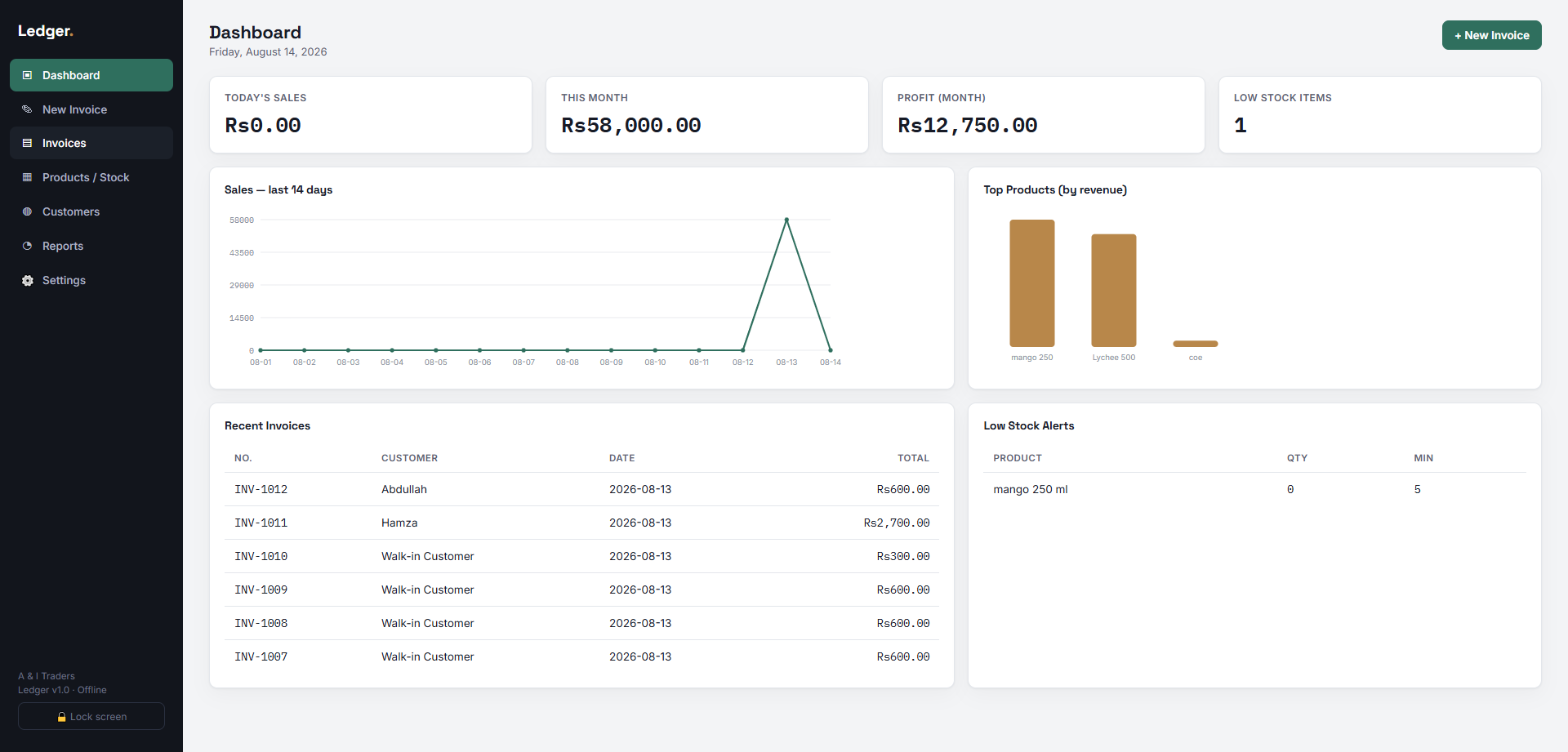
Task: Click the Lock screen button
Action: coord(91,717)
